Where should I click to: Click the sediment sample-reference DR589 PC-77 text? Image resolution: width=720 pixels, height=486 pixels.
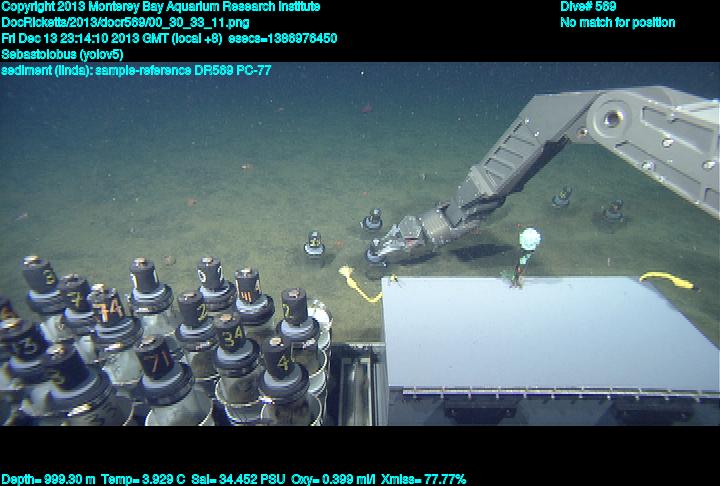tap(136, 70)
